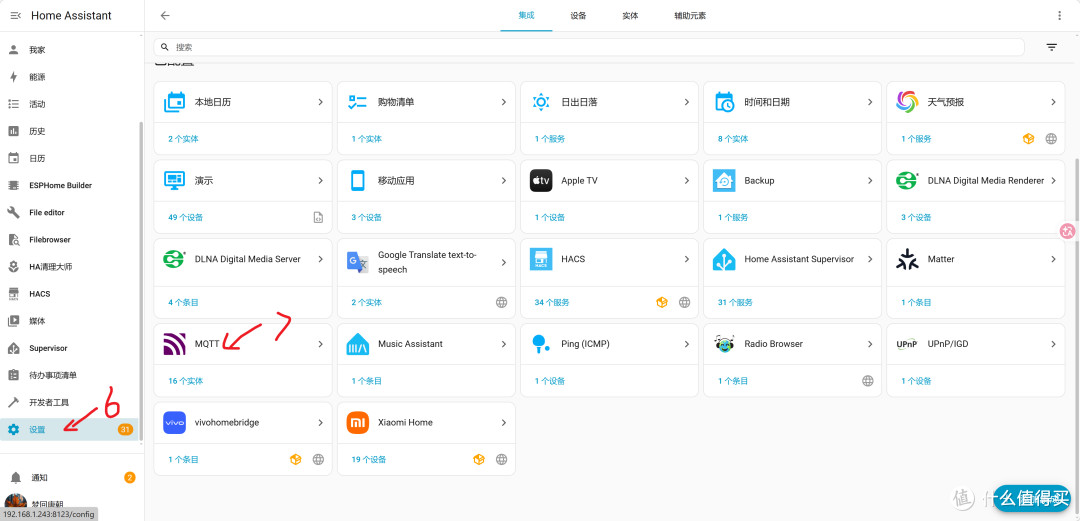
Task: Open Filebrowser in the sidebar
Action: (69, 240)
